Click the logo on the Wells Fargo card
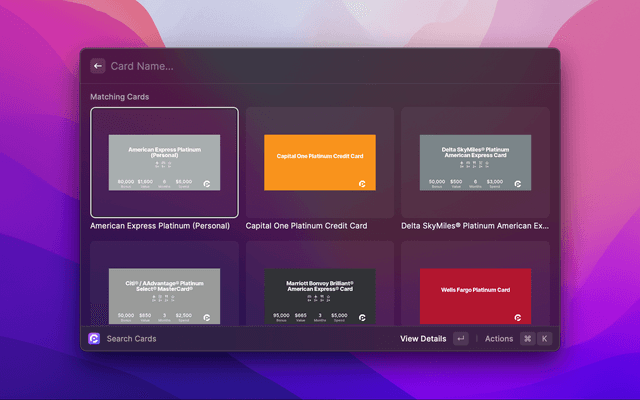Image resolution: width=640 pixels, height=400 pixels. click(518, 317)
